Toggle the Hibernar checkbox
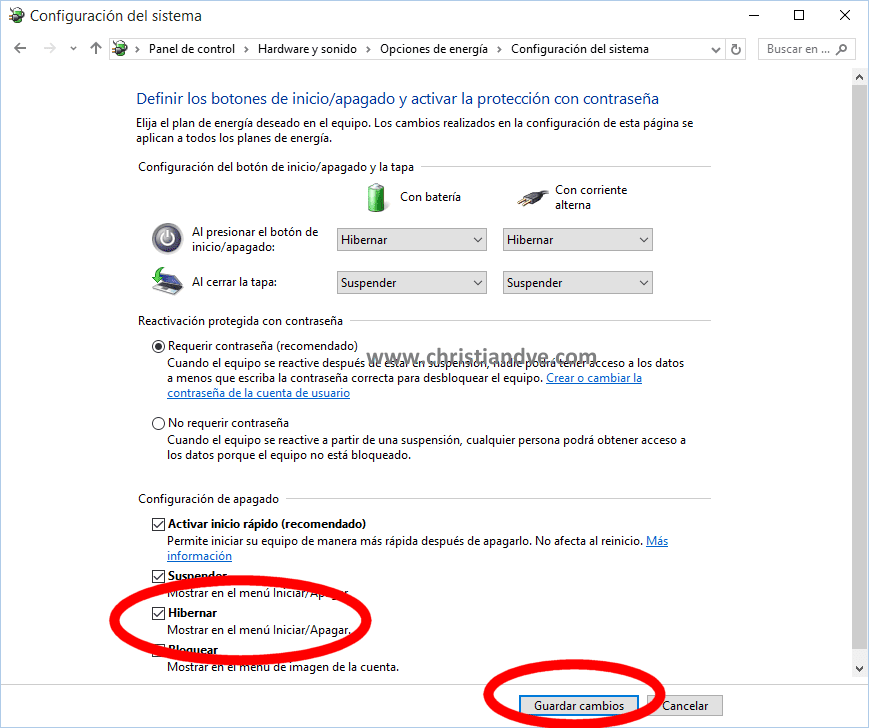The width and height of the screenshot is (869, 728). pos(159,613)
